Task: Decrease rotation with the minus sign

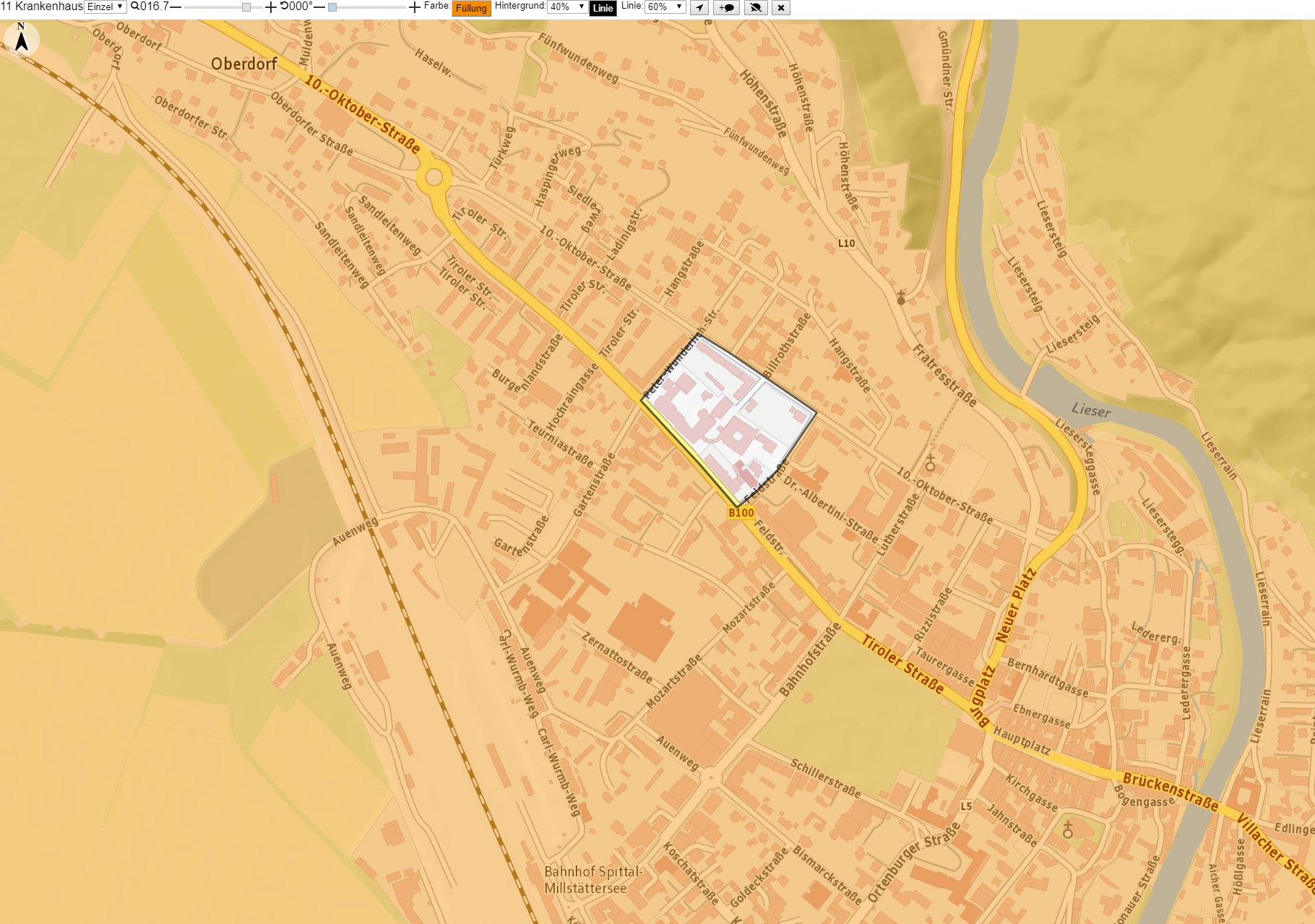Action: coord(319,7)
